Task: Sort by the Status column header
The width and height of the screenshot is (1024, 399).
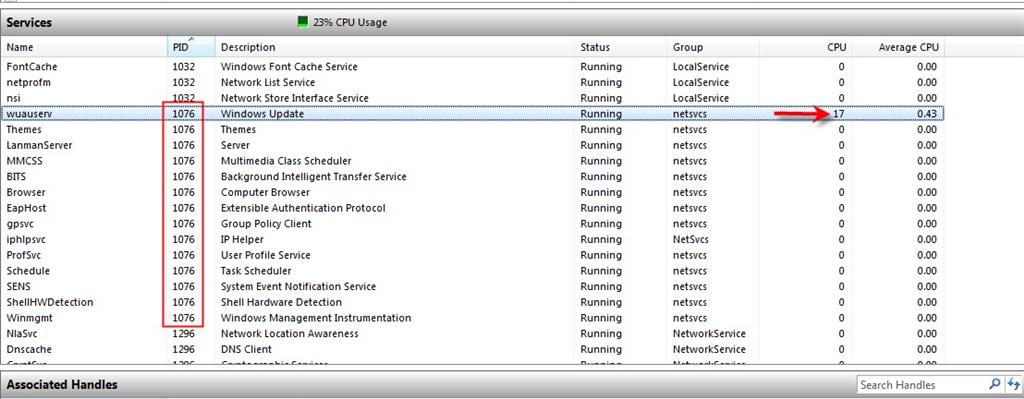Action: click(621, 47)
